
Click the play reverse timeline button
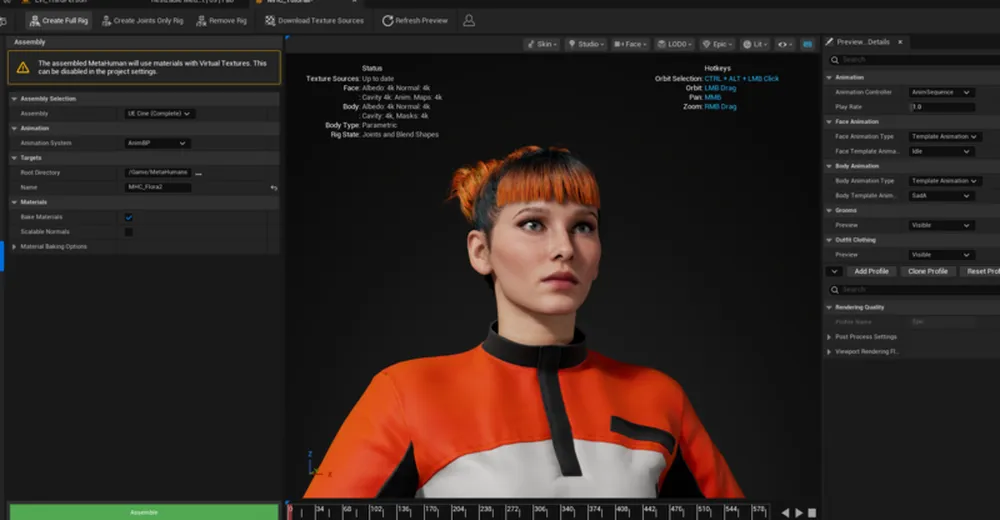click(x=785, y=512)
